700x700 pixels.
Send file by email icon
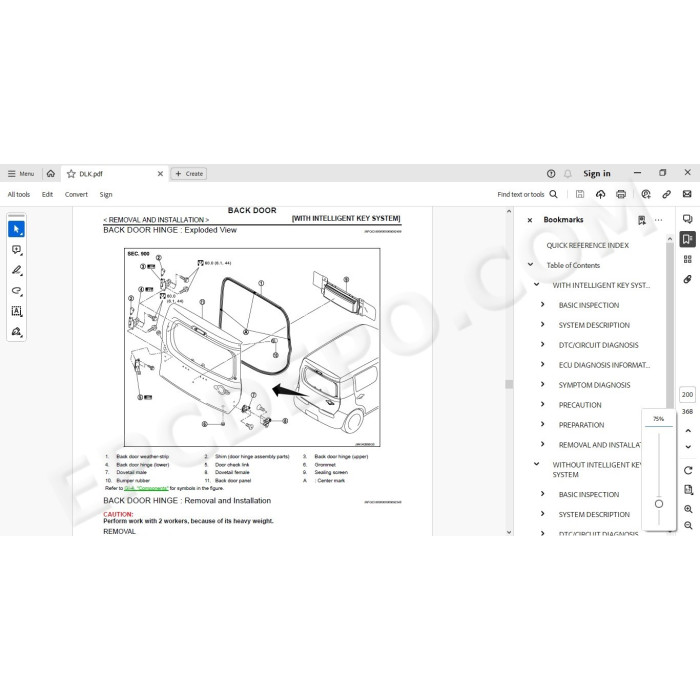click(687, 194)
